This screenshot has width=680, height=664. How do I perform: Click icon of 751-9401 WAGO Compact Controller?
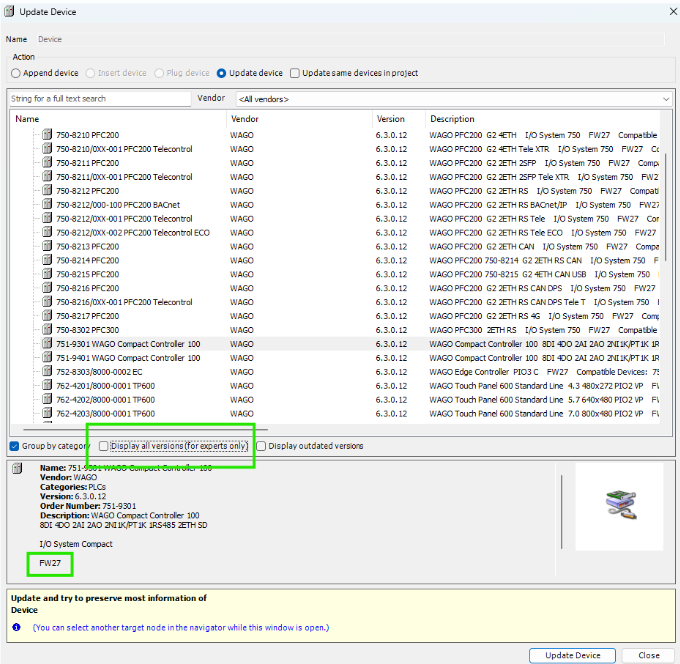coord(47,357)
